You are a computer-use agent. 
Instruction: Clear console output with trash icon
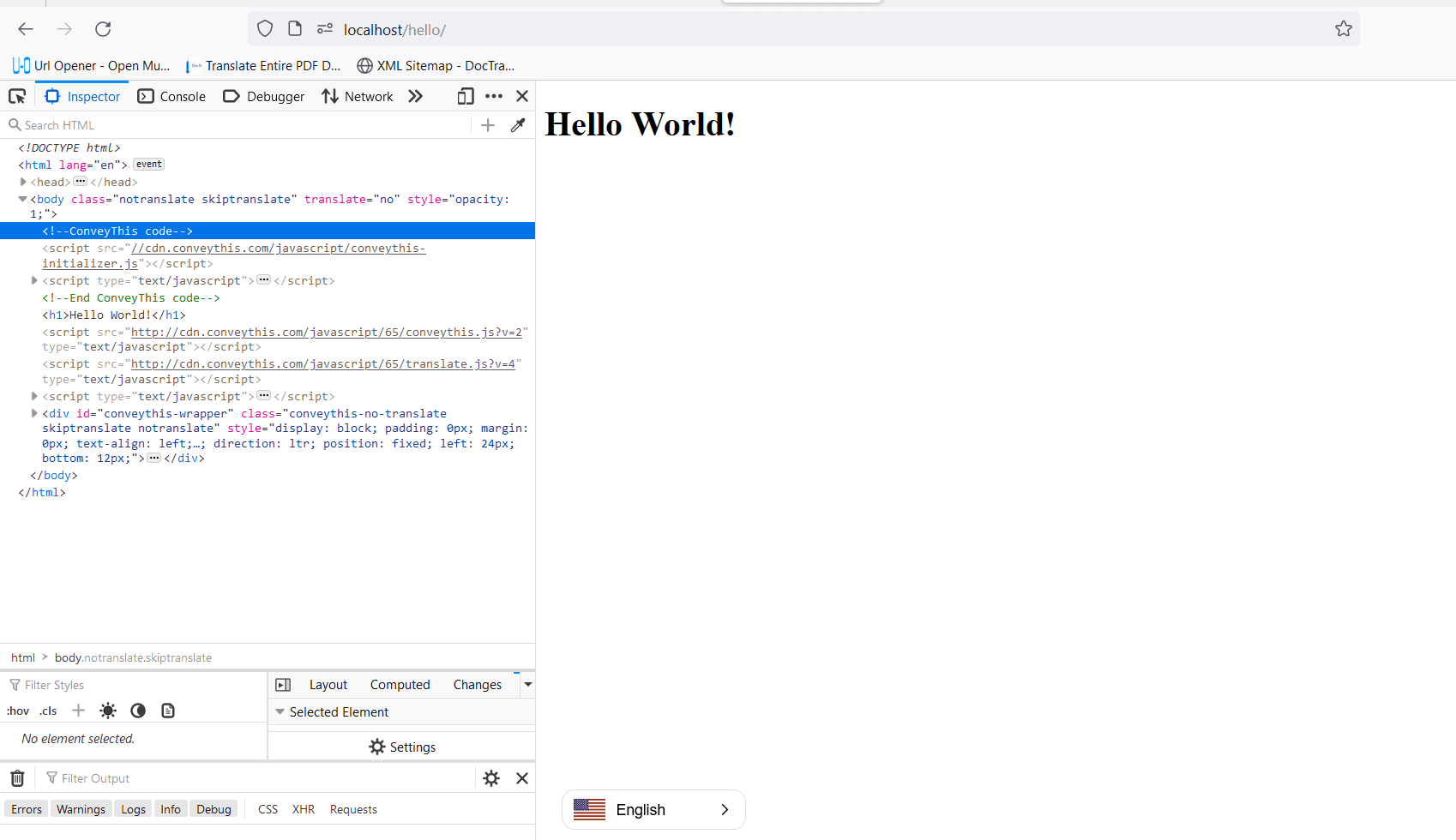17,778
